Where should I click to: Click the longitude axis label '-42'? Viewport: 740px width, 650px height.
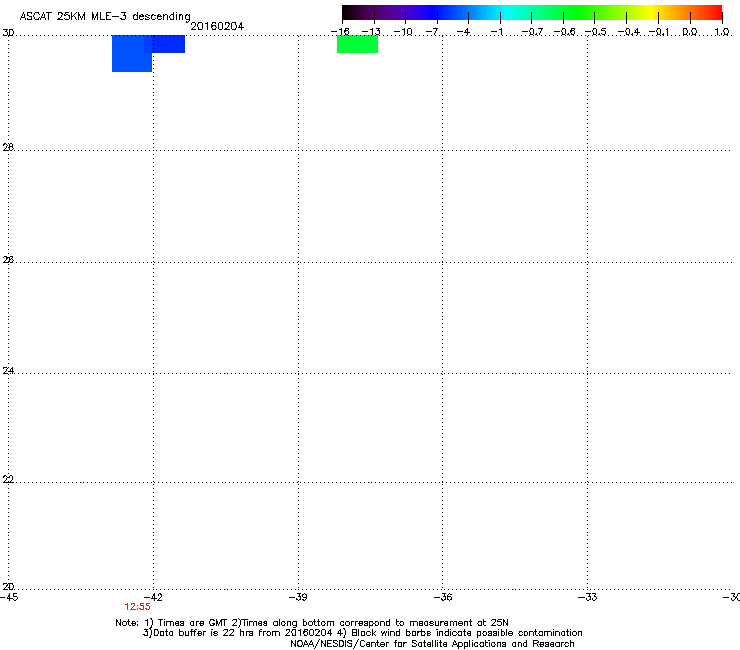(x=153, y=597)
